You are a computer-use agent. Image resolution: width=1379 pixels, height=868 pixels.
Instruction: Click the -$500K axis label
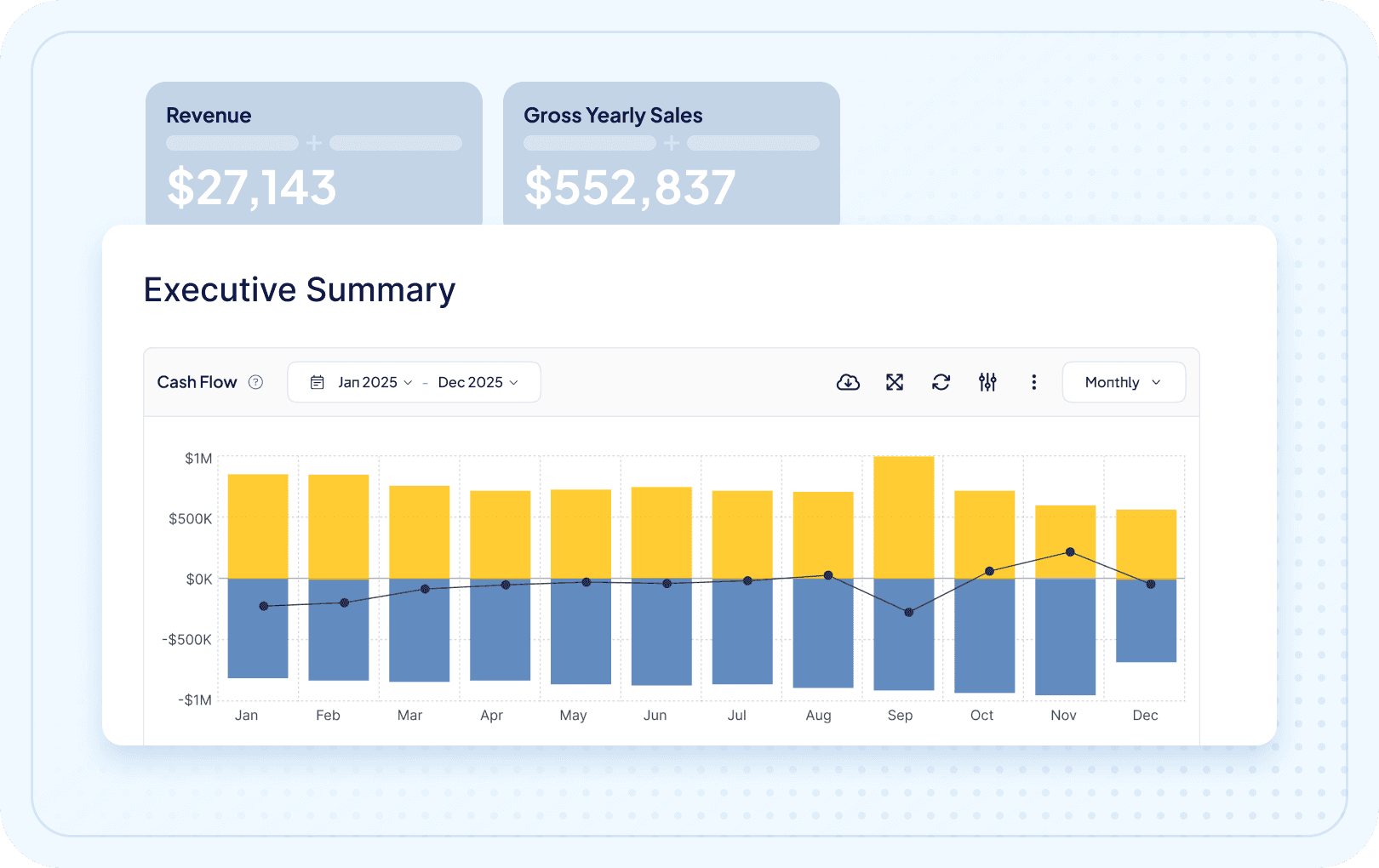(186, 640)
